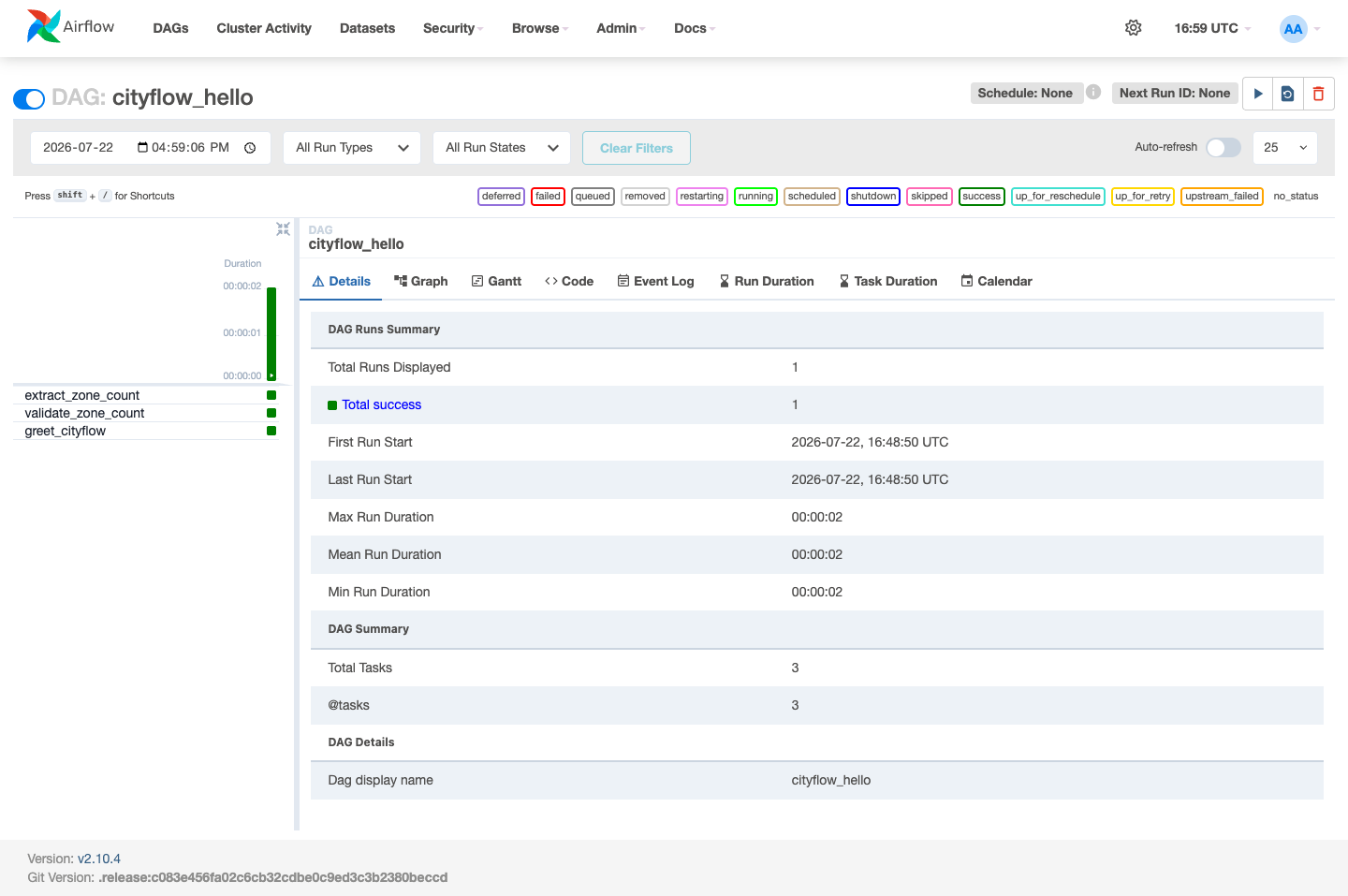This screenshot has height=896, width=1348.
Task: Open the Datasets page
Action: (367, 28)
